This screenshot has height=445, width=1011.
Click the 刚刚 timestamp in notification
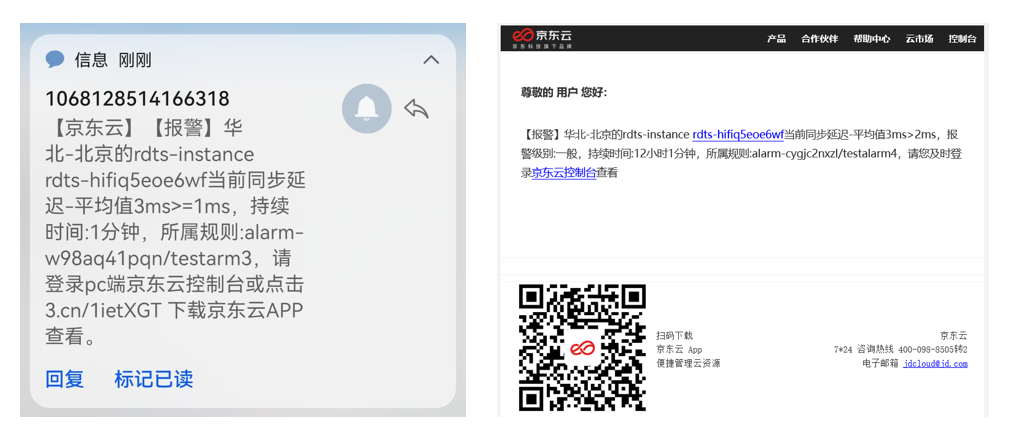(135, 61)
